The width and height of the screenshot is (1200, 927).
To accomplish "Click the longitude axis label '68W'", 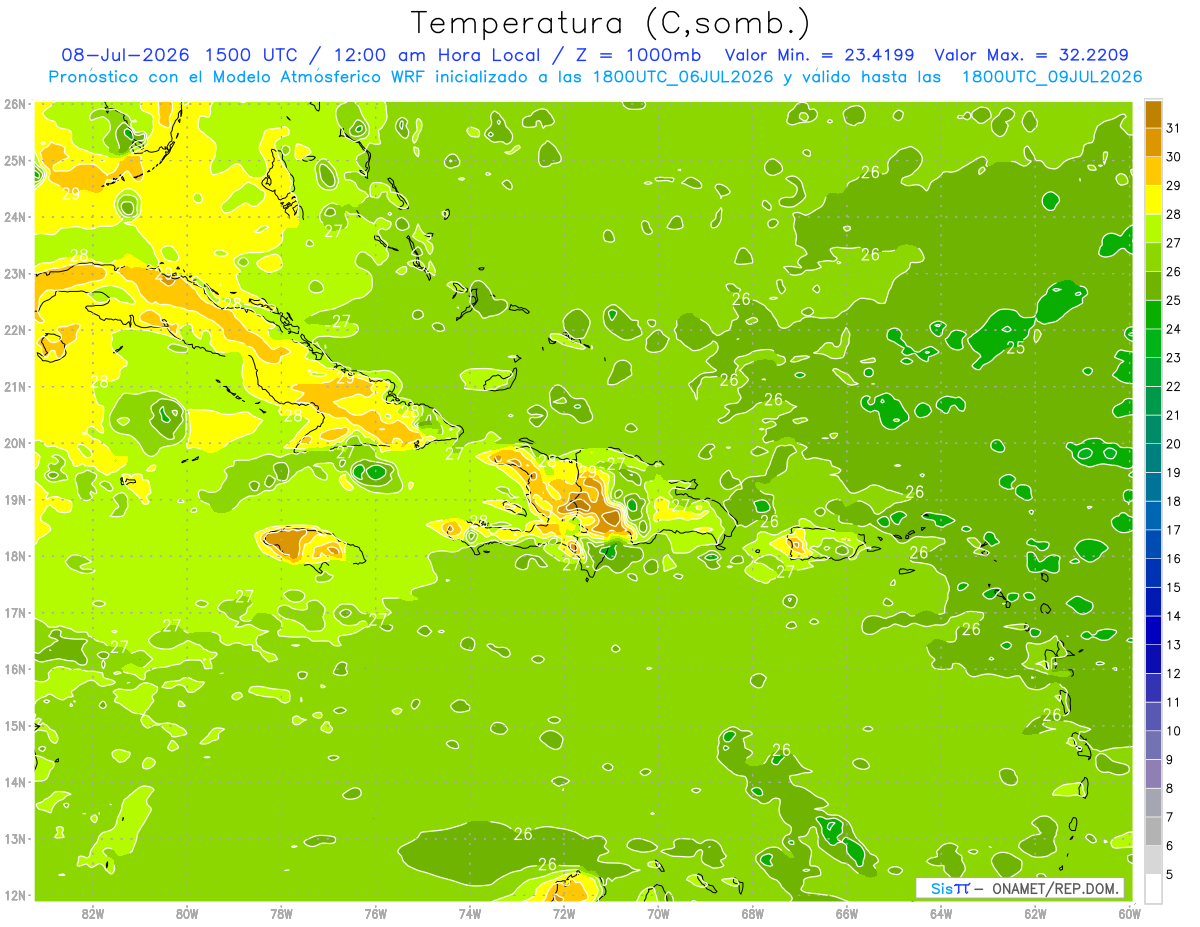I will click(753, 913).
